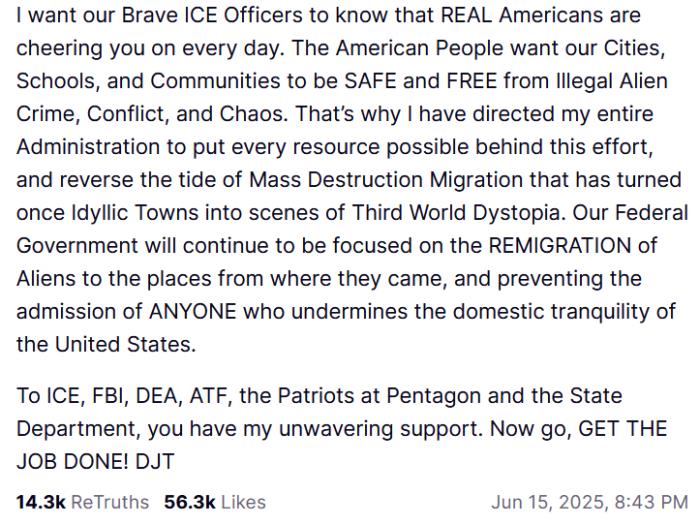The width and height of the screenshot is (700, 525).
Task: Open the 14.3k ReTruths list
Action: pos(83,502)
